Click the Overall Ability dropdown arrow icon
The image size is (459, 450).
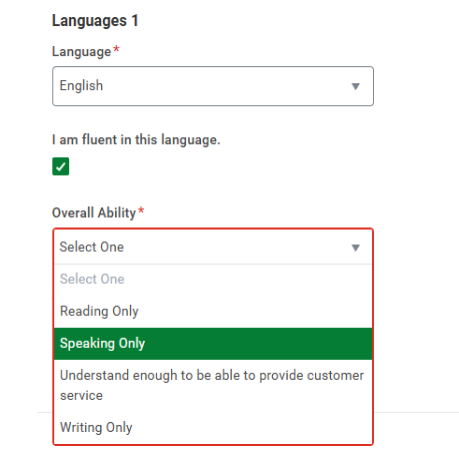355,248
